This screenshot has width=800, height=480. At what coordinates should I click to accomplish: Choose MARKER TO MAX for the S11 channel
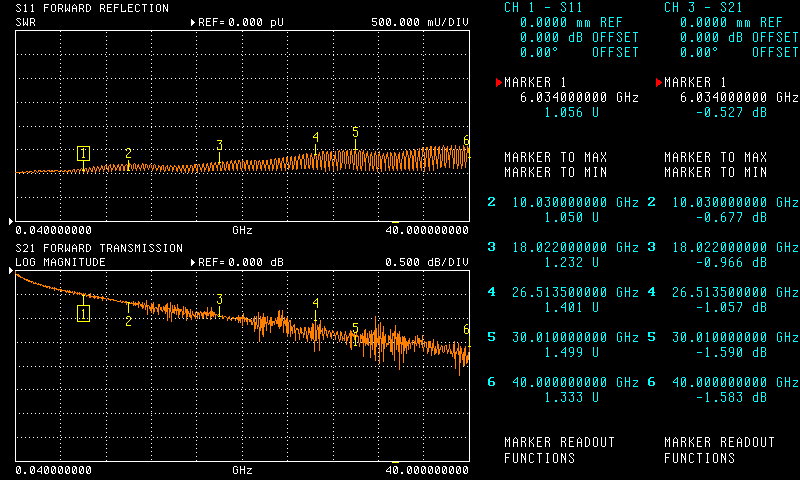tap(555, 158)
